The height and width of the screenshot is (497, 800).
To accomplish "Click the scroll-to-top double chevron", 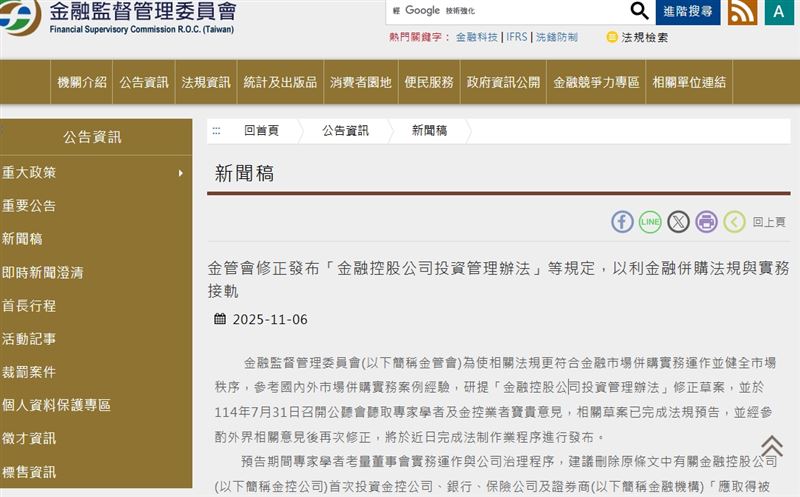I will click(x=772, y=446).
